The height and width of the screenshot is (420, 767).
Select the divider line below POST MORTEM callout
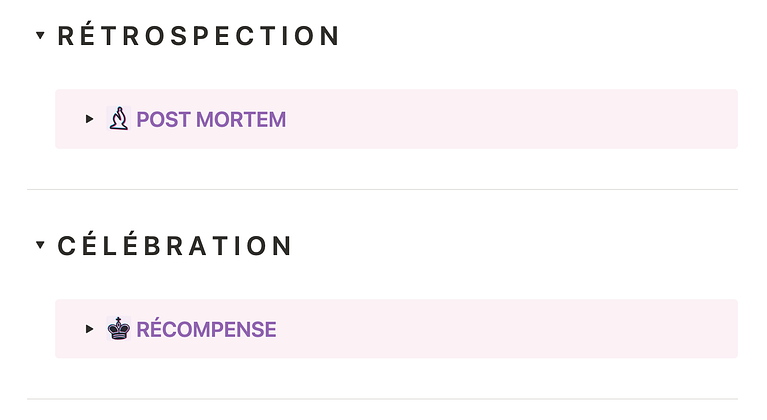(x=383, y=189)
